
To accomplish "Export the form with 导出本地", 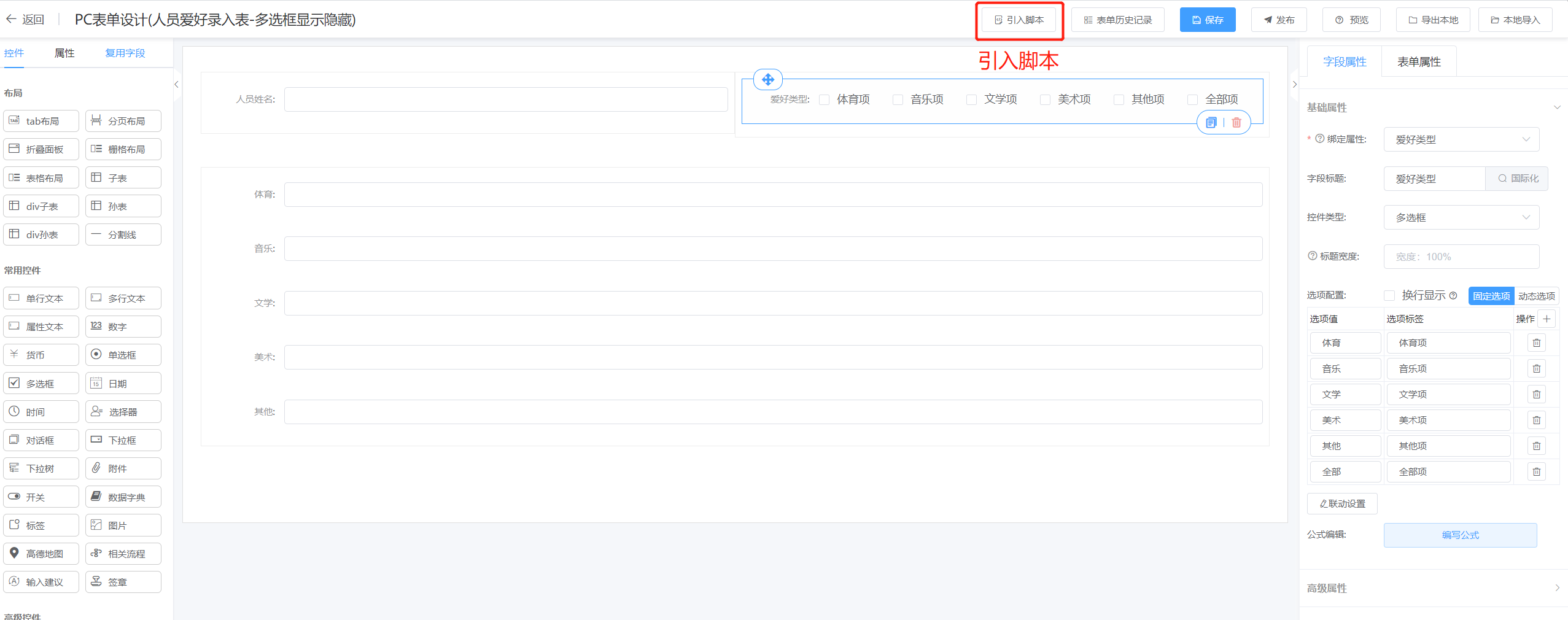I will click(1433, 20).
